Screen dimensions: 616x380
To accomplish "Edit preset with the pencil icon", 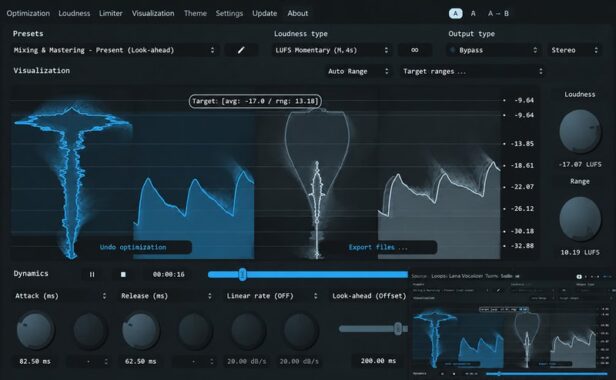I will 241,50.
